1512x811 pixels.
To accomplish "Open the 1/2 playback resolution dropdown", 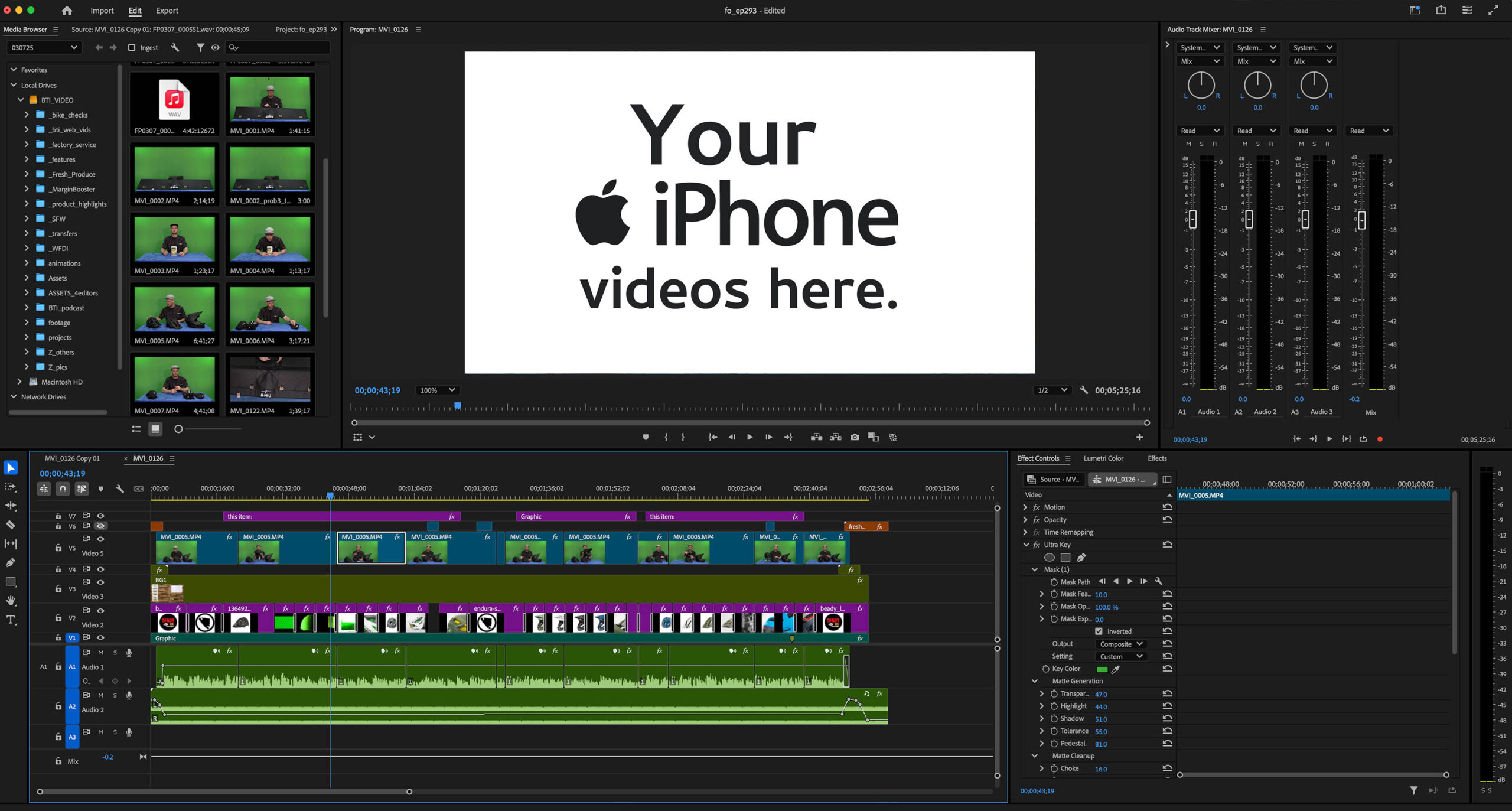I will (x=1052, y=390).
